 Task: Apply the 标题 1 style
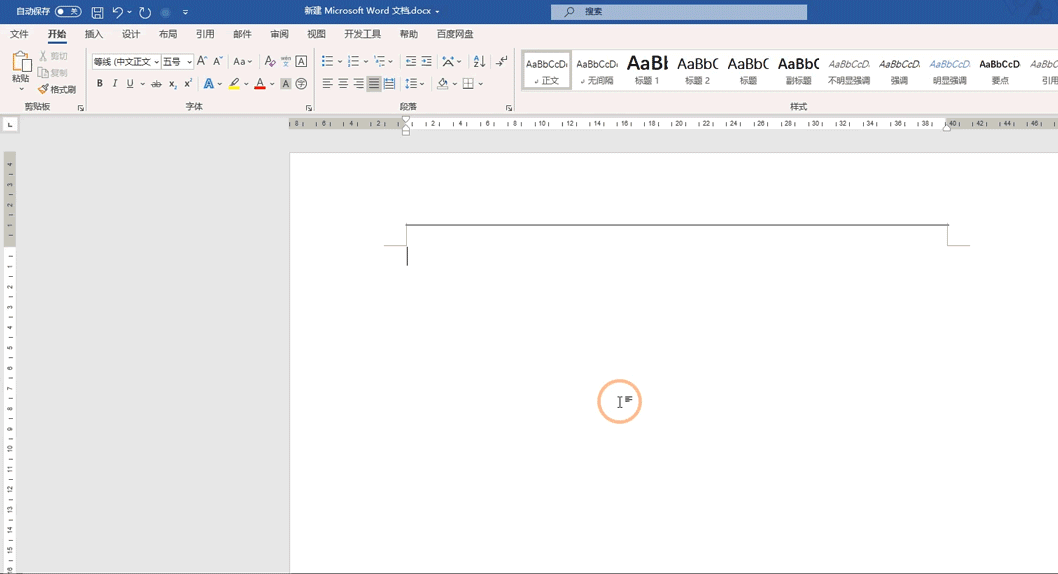647,70
